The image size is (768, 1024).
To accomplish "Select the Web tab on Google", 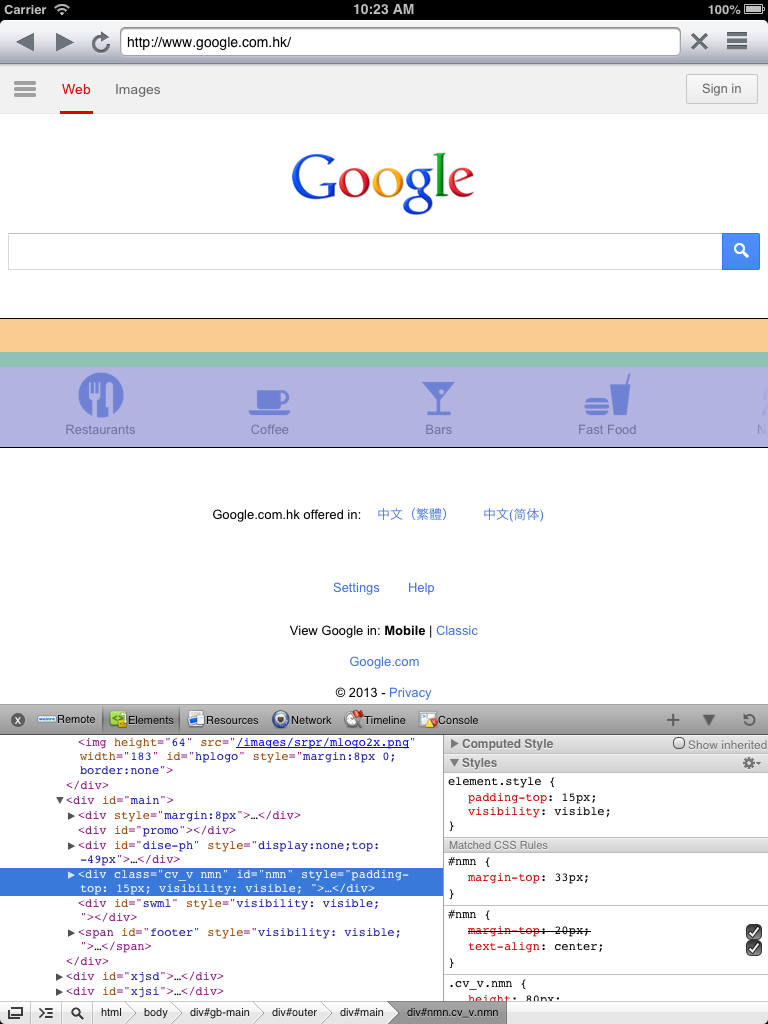I will pos(76,89).
